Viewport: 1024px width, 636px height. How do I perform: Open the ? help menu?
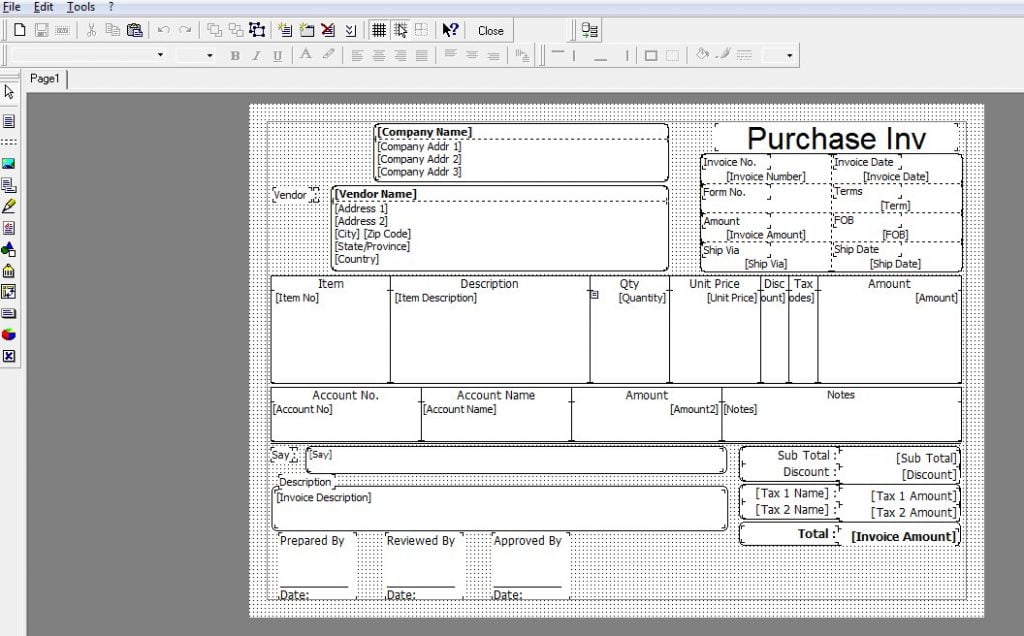click(110, 7)
